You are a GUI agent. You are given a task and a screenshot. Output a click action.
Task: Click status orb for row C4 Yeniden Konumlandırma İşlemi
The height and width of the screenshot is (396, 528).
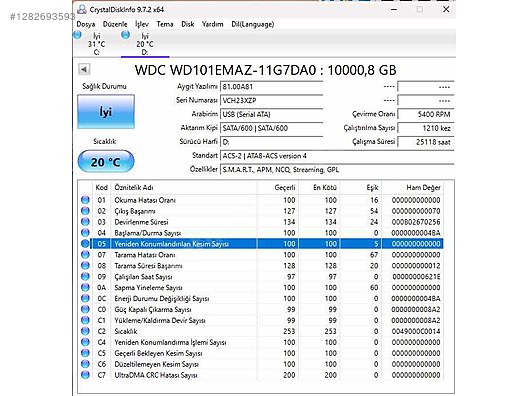(x=86, y=342)
